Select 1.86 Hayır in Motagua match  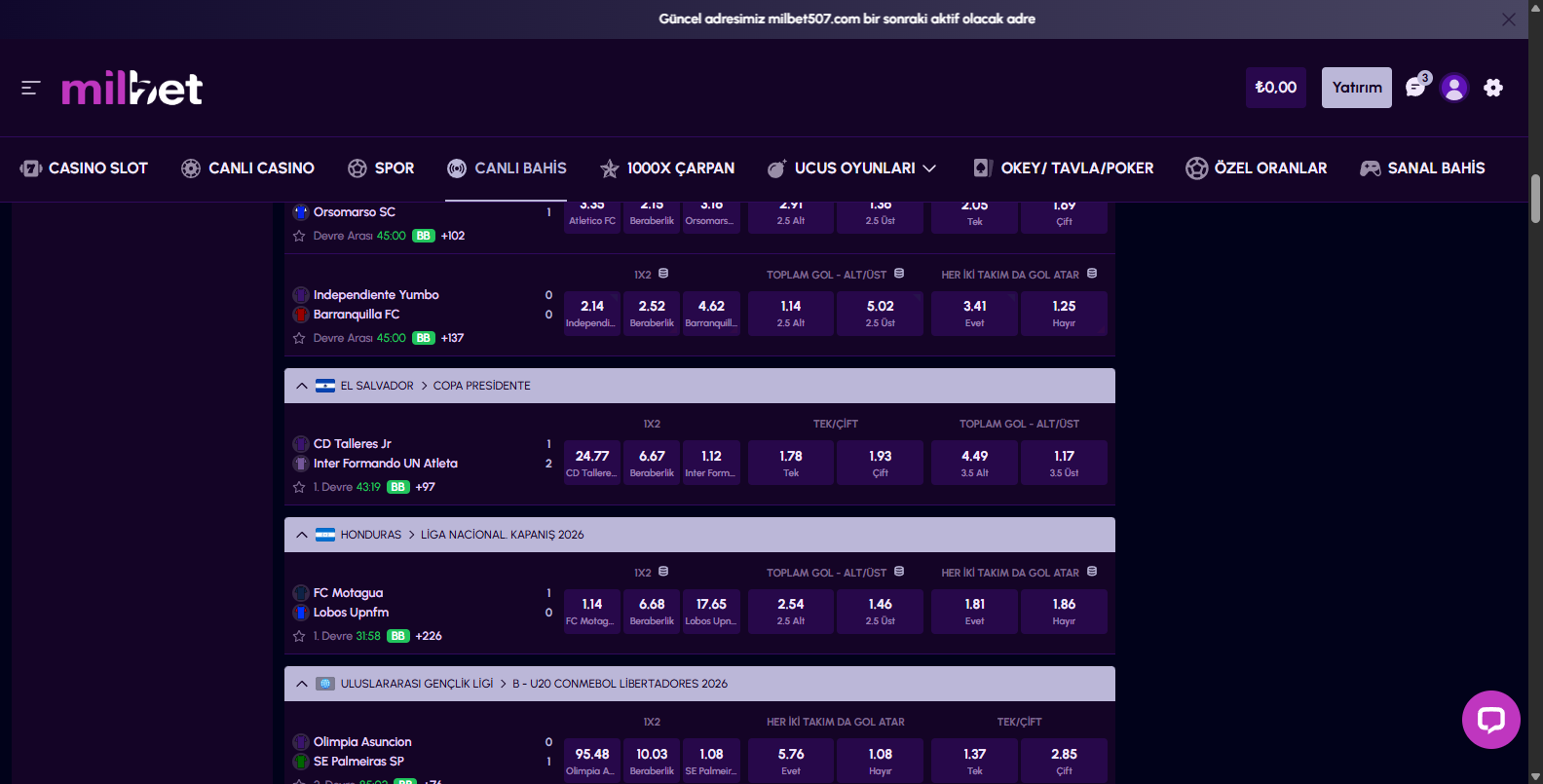pyautogui.click(x=1064, y=612)
